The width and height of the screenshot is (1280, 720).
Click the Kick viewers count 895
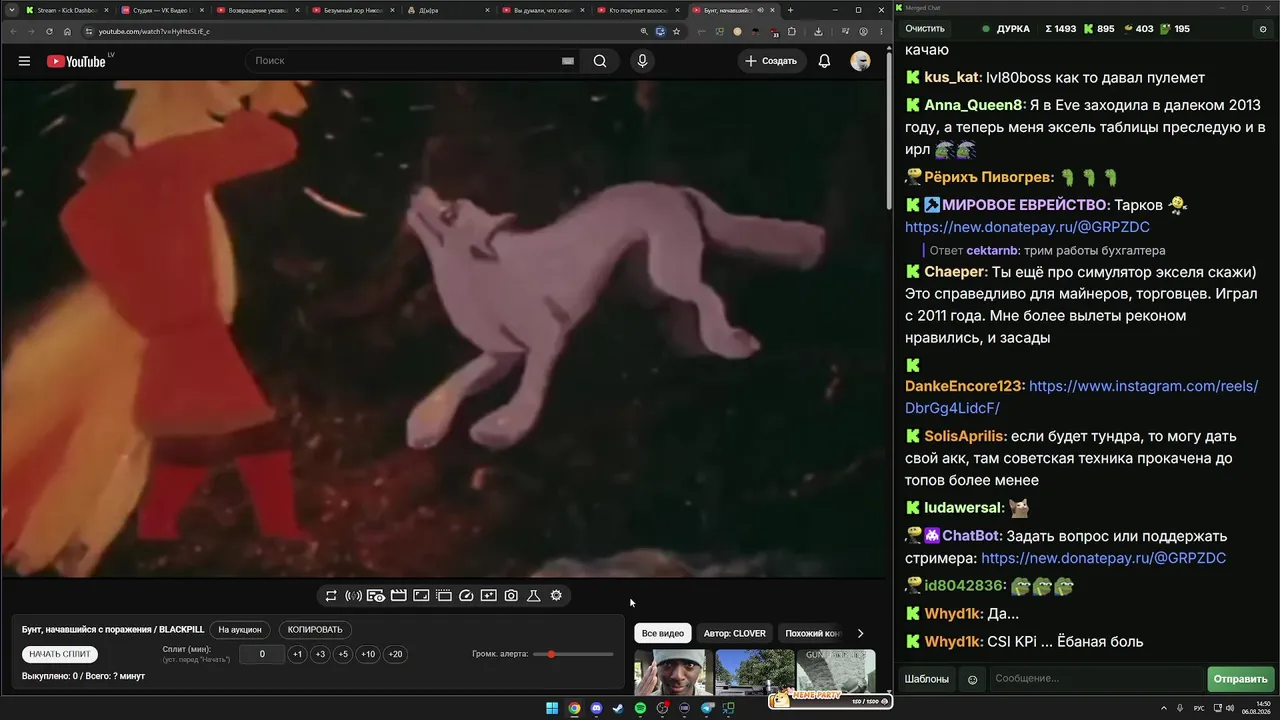click(1097, 29)
